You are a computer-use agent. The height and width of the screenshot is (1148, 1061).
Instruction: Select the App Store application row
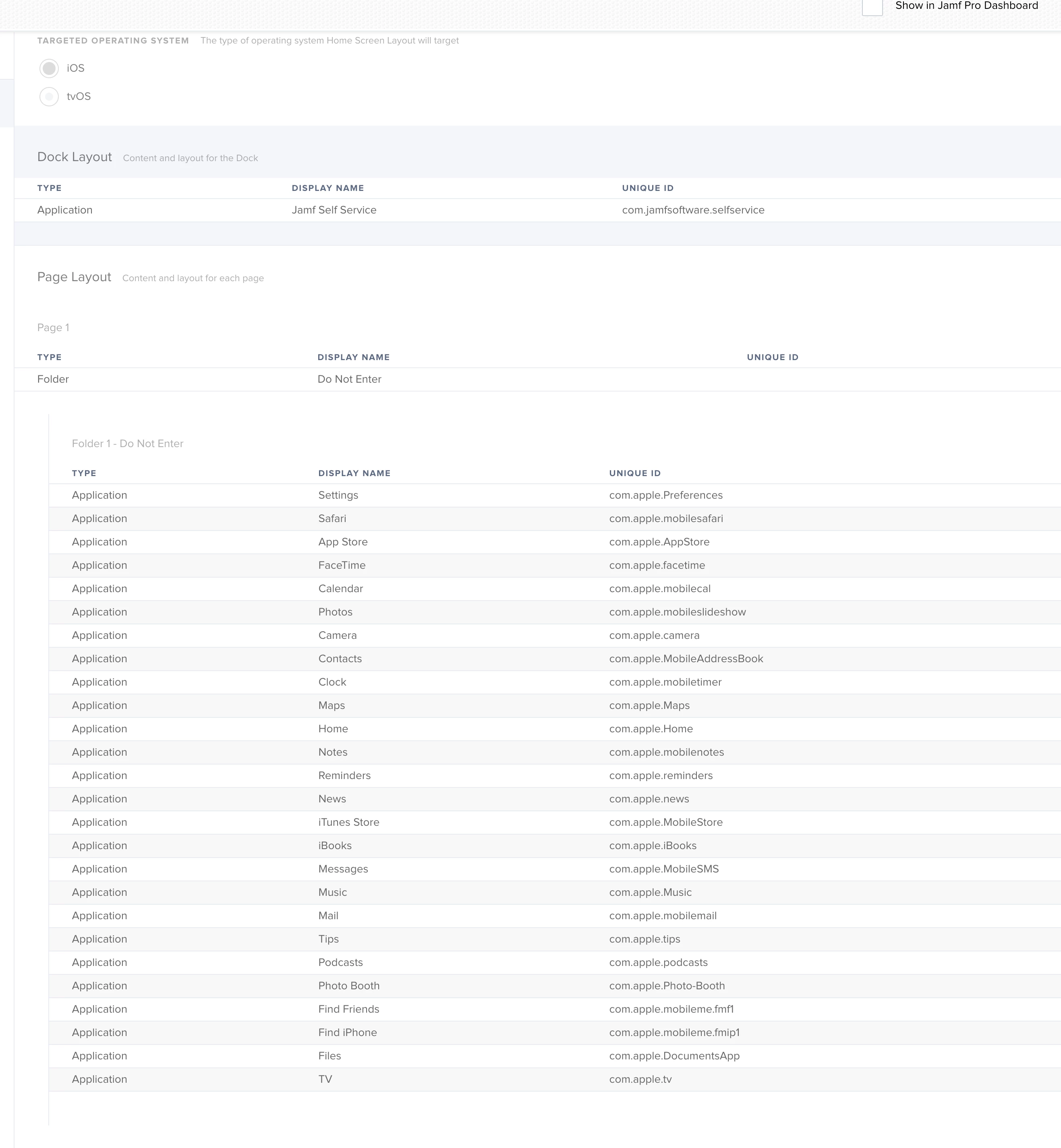(x=555, y=542)
